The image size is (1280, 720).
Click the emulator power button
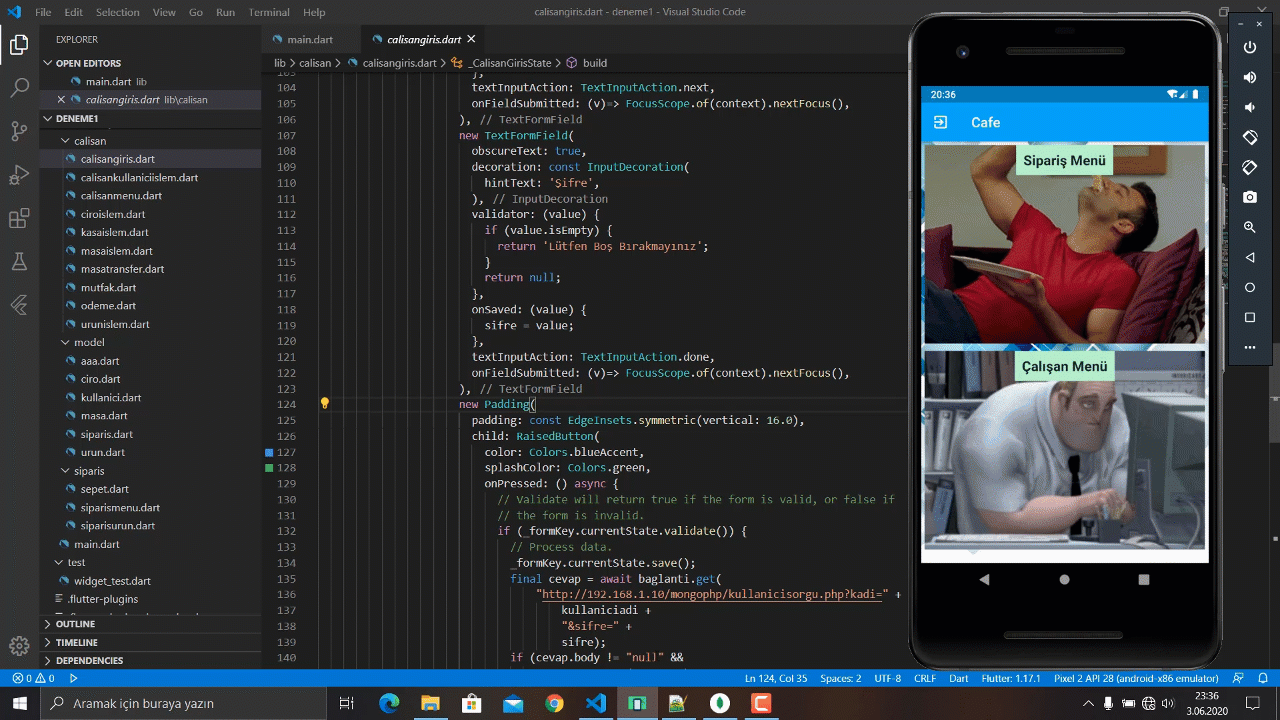[1249, 48]
